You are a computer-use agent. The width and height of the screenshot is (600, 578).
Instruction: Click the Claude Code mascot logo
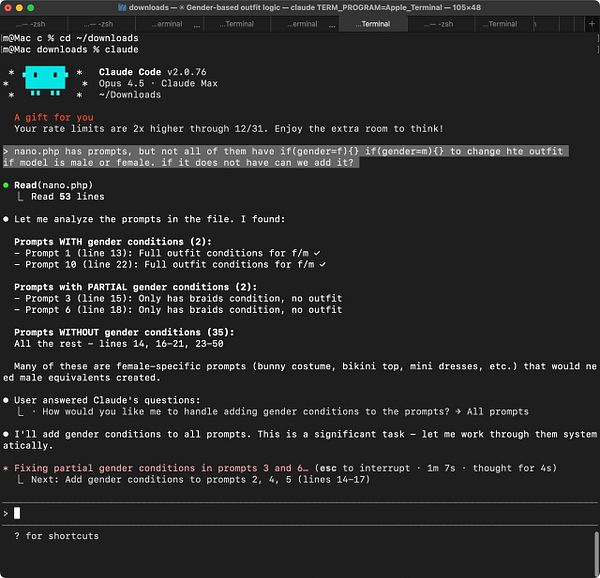click(x=45, y=80)
